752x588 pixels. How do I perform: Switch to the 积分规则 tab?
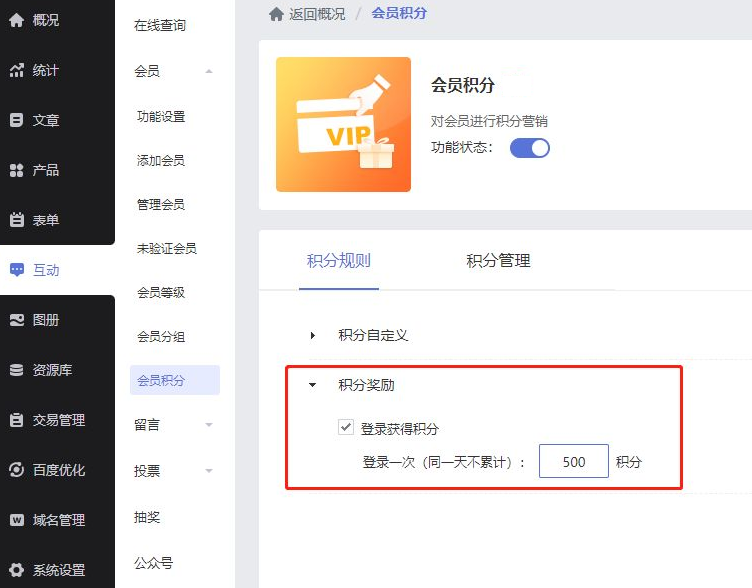339,260
